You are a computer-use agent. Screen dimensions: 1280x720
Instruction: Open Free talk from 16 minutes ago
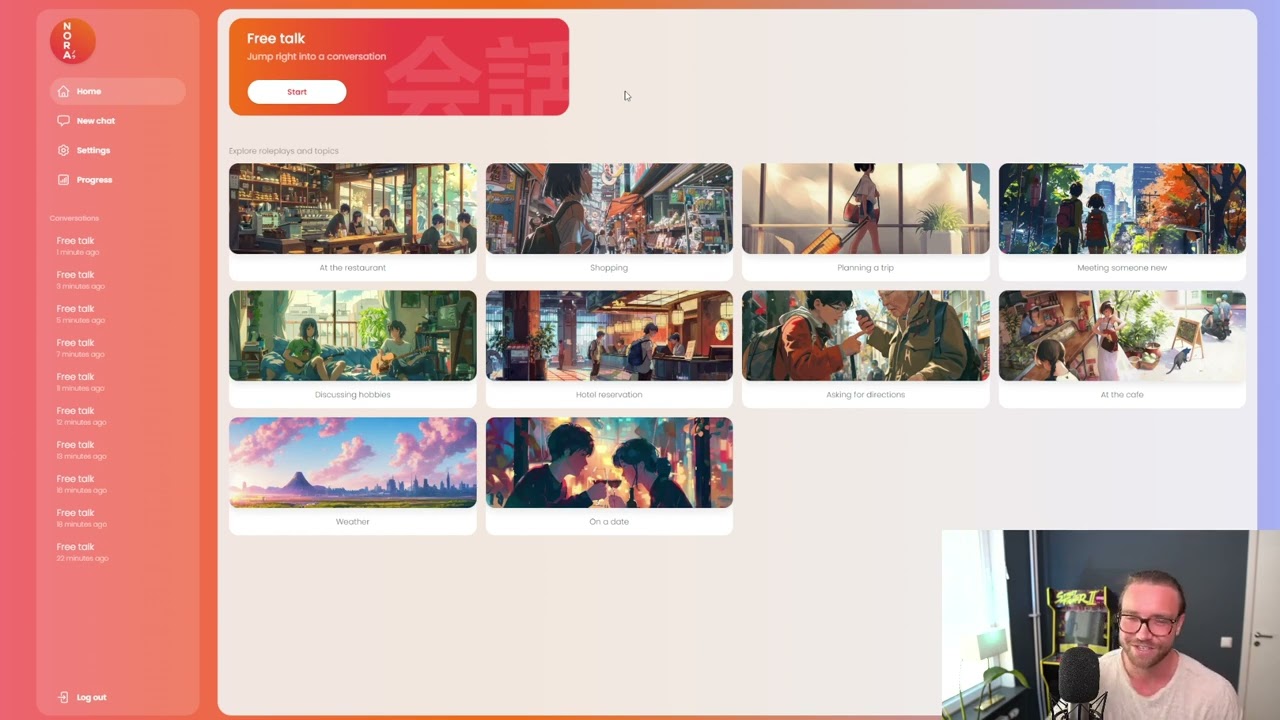(80, 484)
